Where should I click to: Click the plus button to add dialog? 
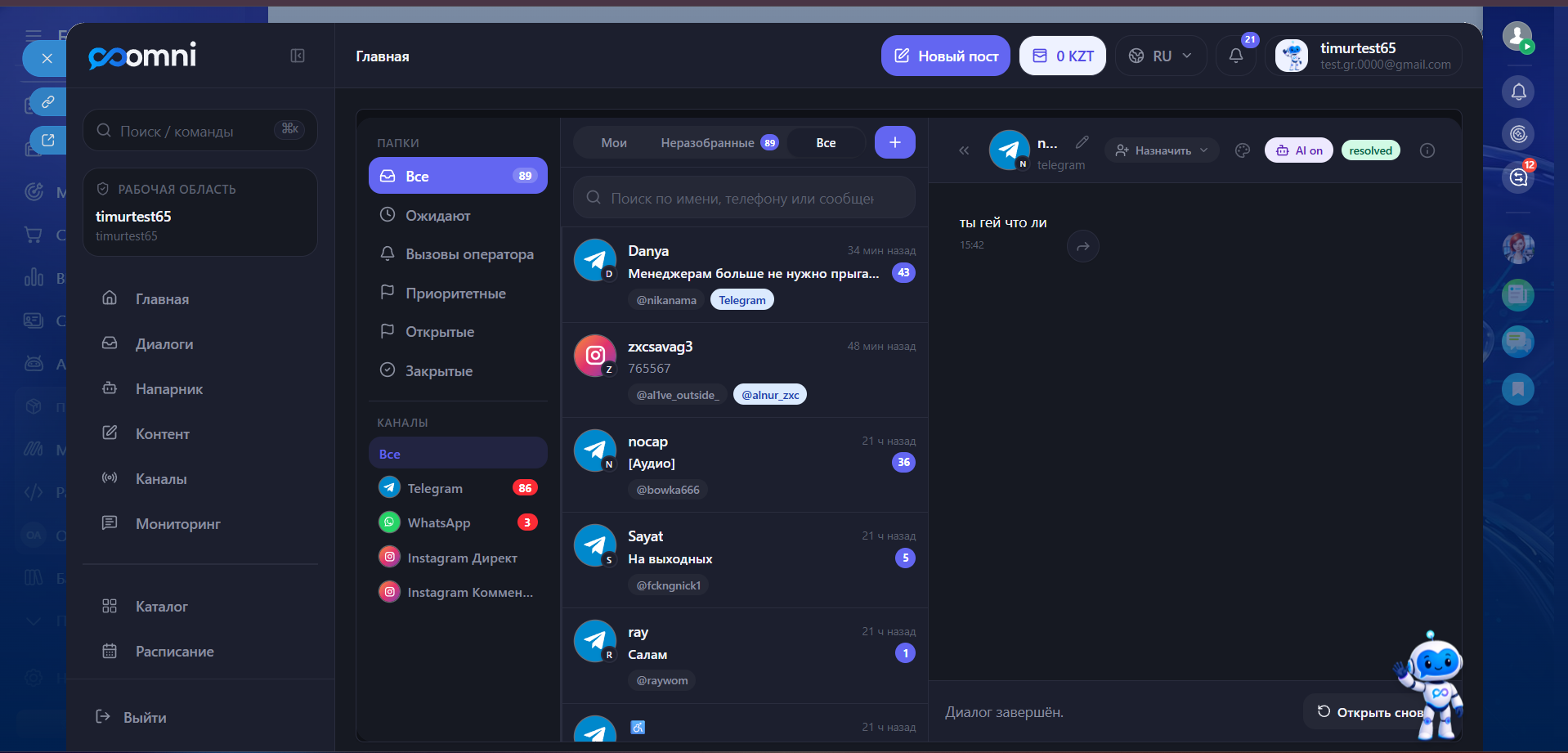click(895, 142)
